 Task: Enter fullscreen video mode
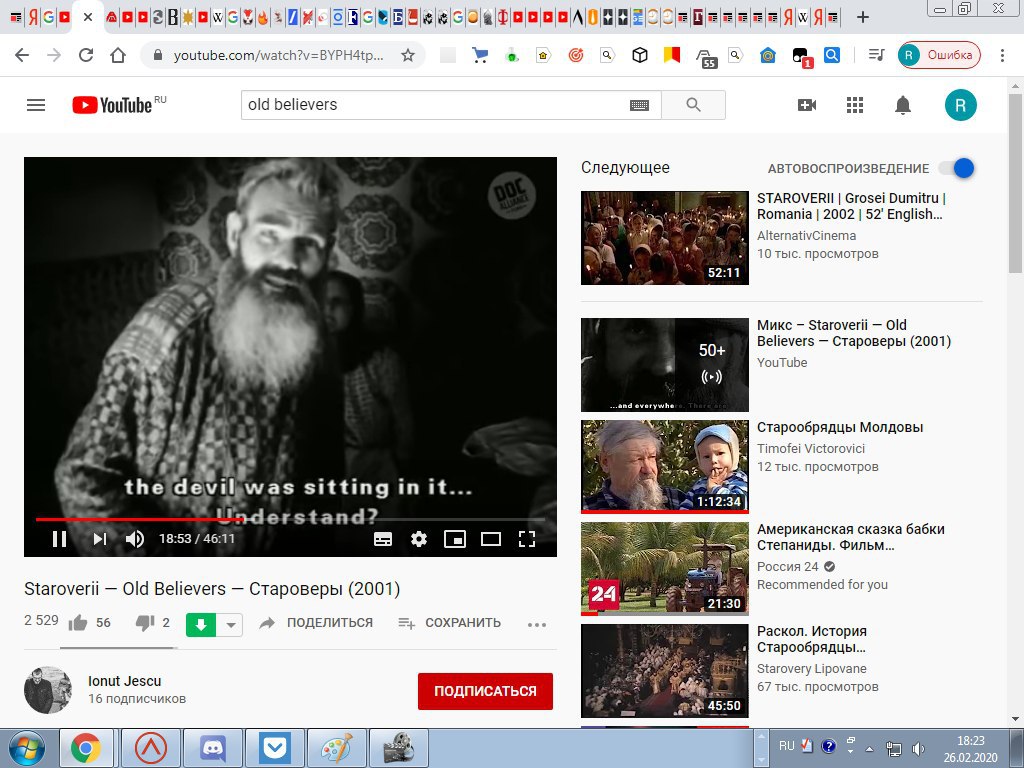click(x=527, y=539)
